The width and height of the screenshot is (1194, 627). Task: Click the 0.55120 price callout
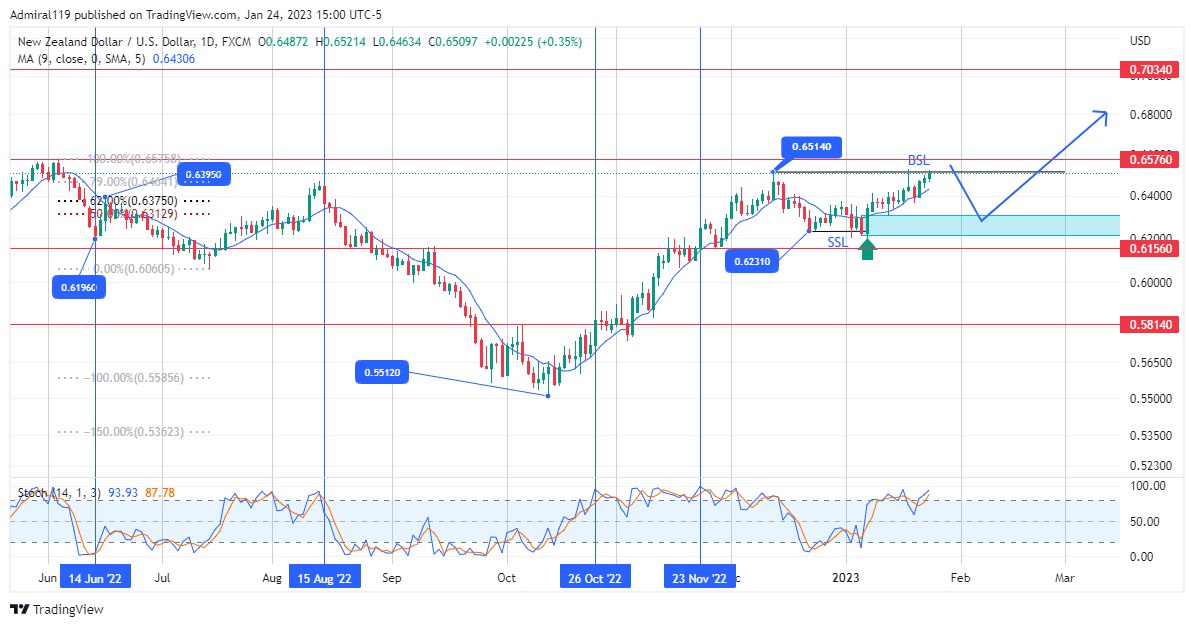(x=382, y=373)
